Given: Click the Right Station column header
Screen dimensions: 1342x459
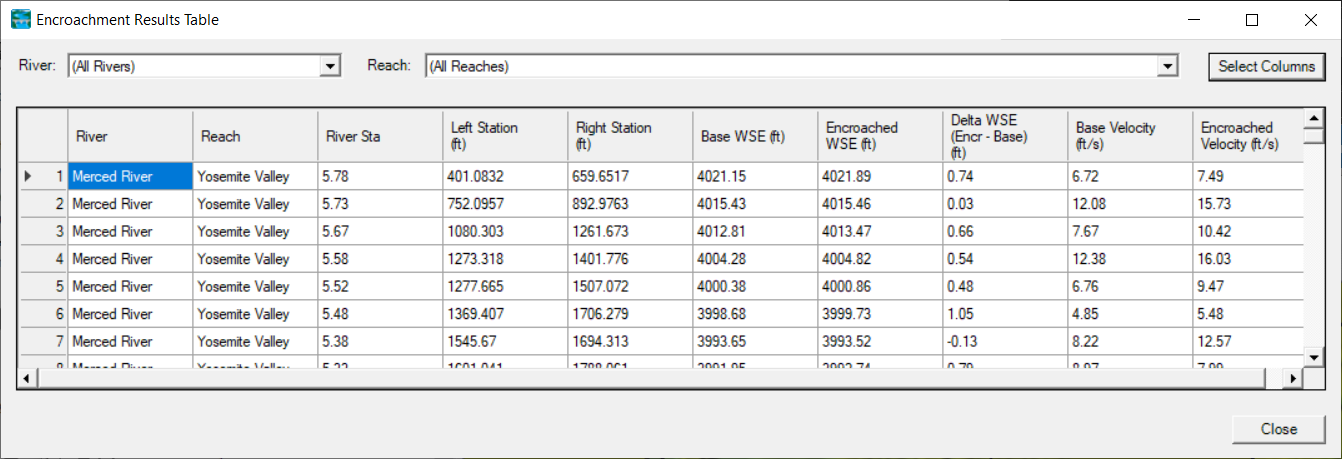Looking at the screenshot, I should [x=629, y=136].
